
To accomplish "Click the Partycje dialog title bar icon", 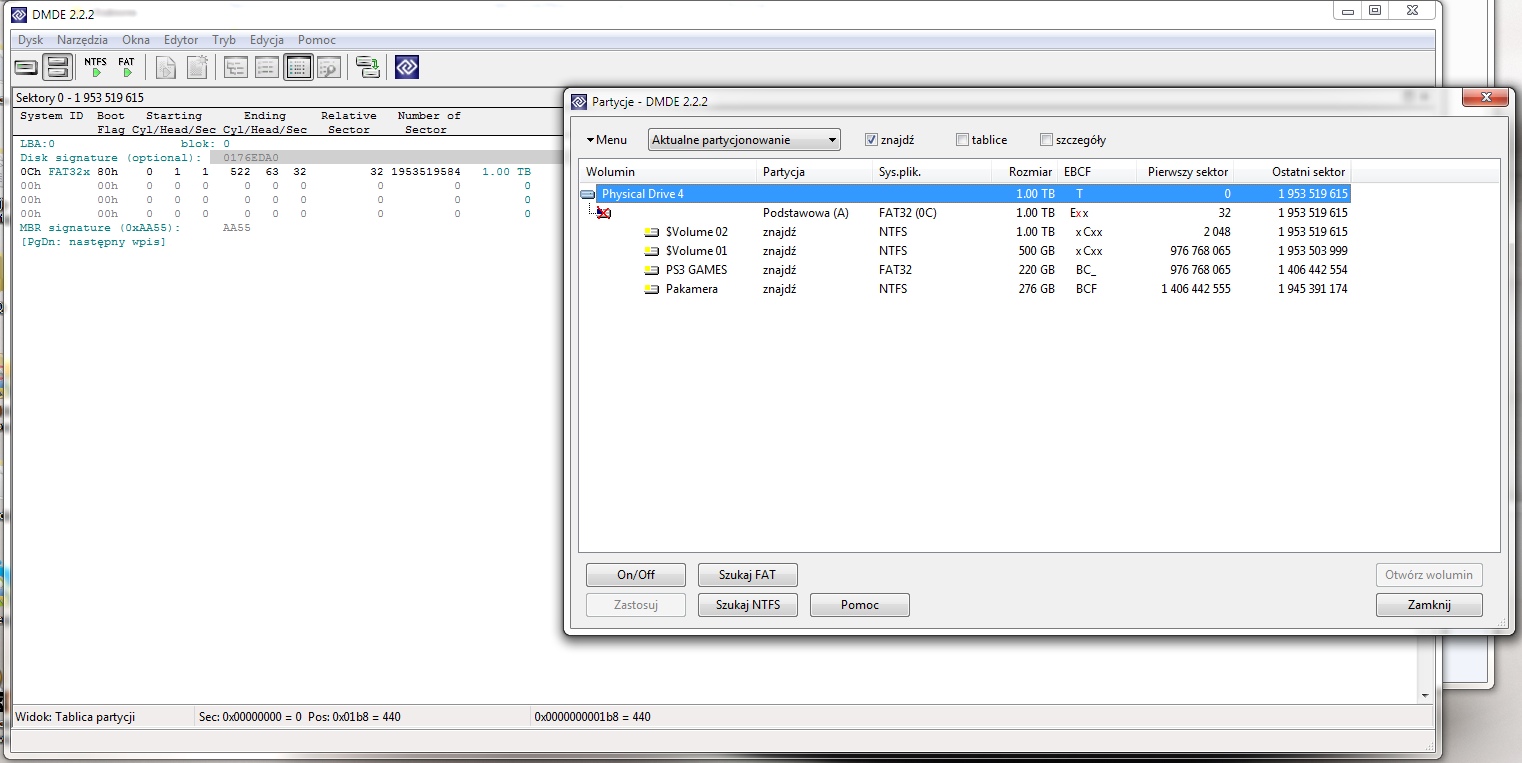I will pos(579,102).
